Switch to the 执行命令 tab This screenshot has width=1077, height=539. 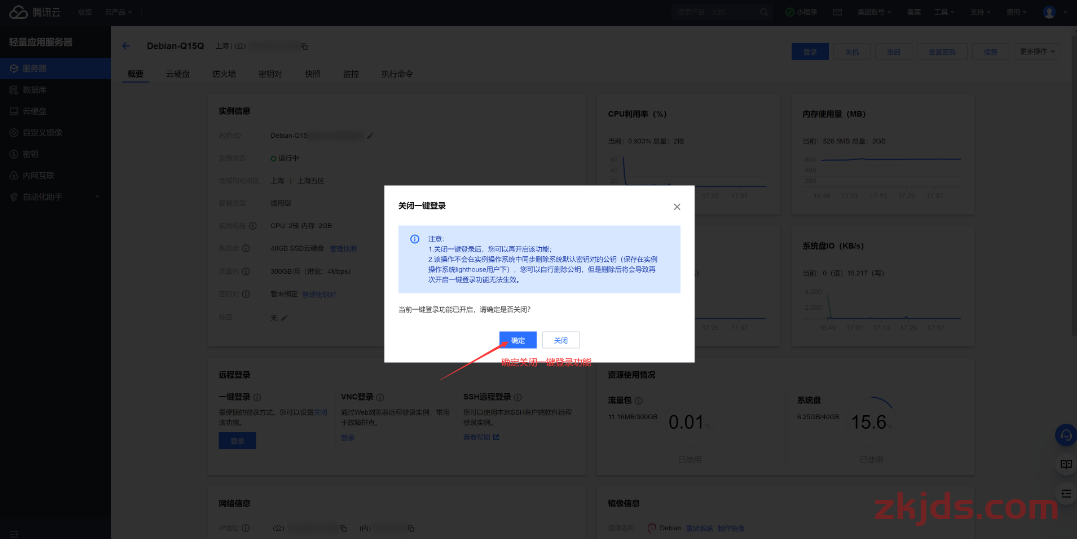(397, 73)
